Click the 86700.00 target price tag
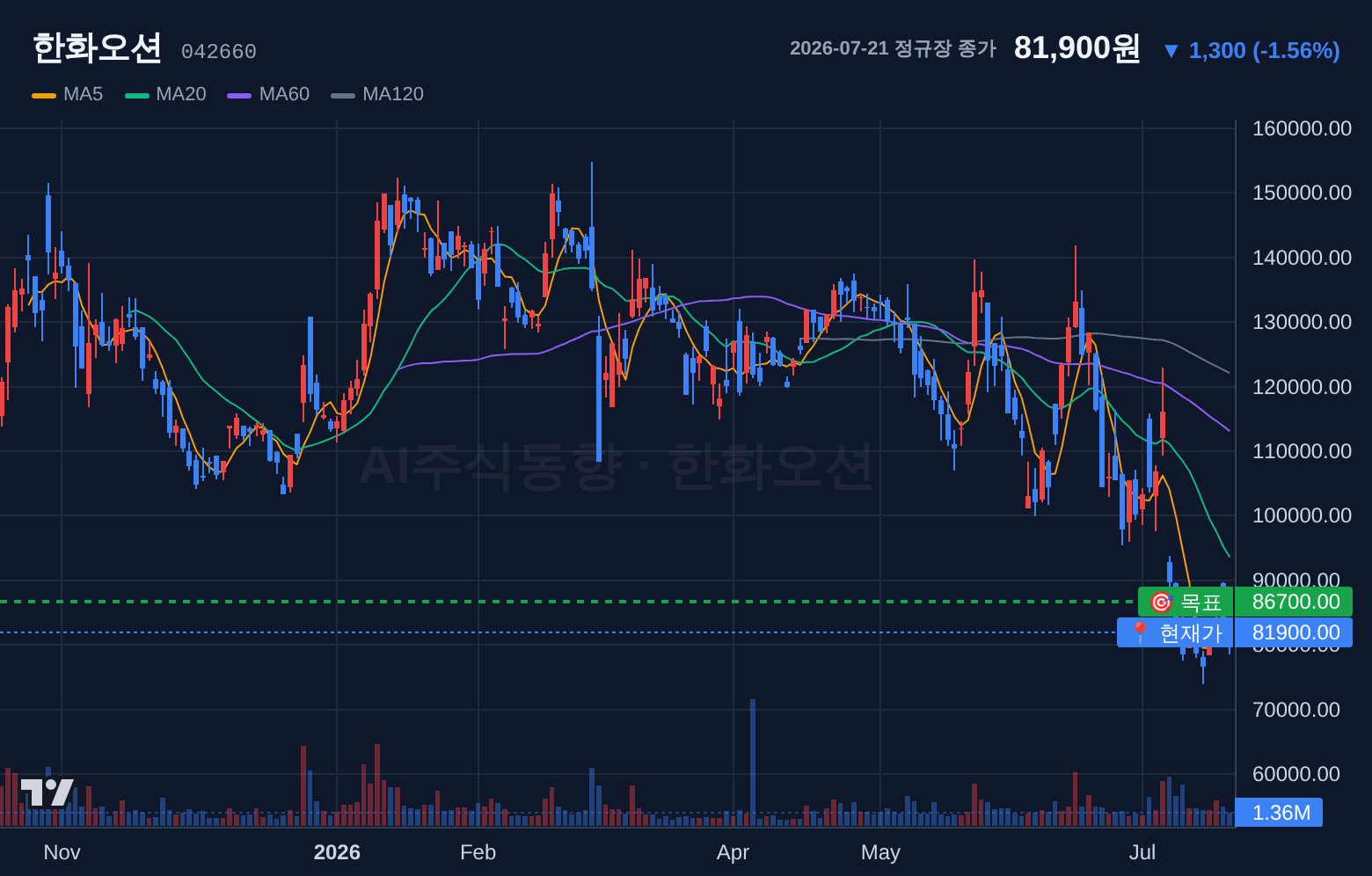 [x=1294, y=602]
